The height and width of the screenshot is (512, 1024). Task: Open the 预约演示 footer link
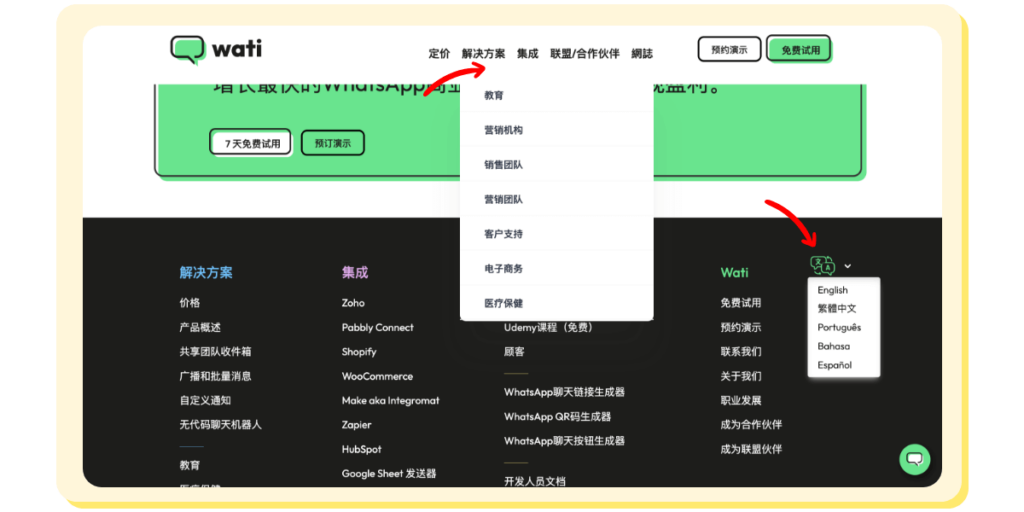[x=741, y=327]
